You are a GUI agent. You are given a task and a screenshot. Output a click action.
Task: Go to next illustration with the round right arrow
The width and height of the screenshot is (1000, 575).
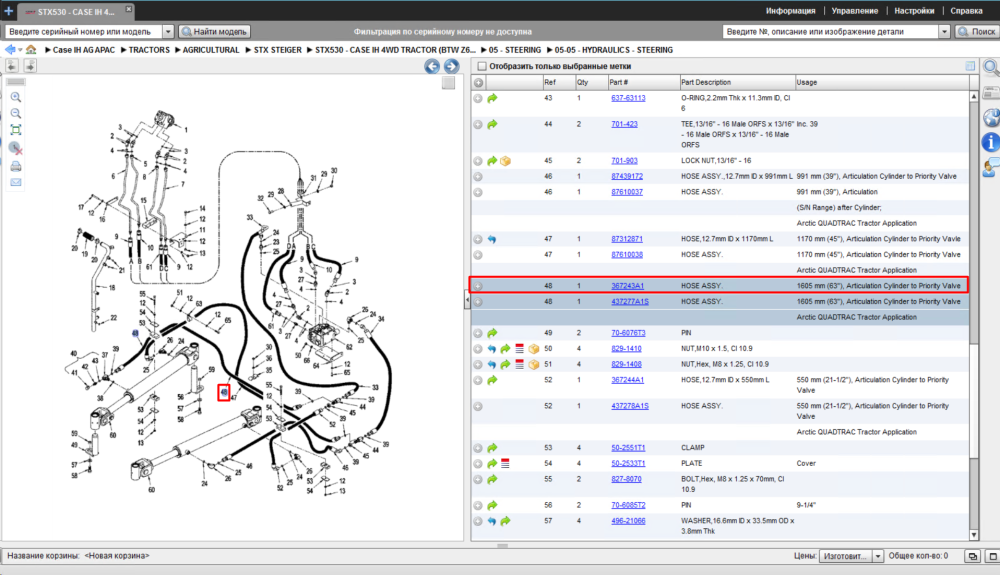(x=452, y=66)
